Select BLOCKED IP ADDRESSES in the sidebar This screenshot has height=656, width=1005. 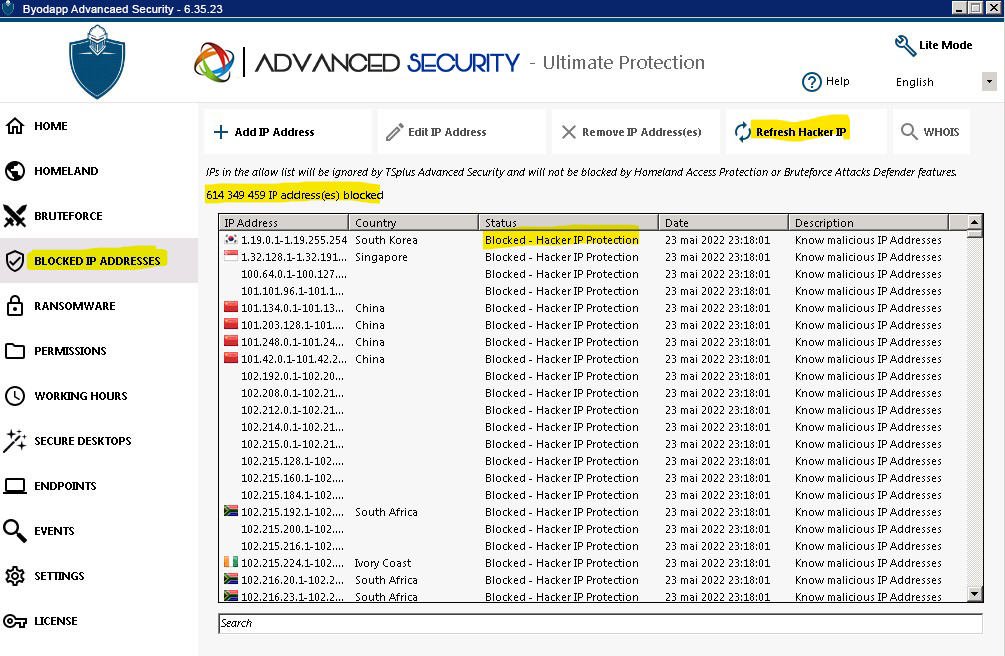click(x=97, y=261)
